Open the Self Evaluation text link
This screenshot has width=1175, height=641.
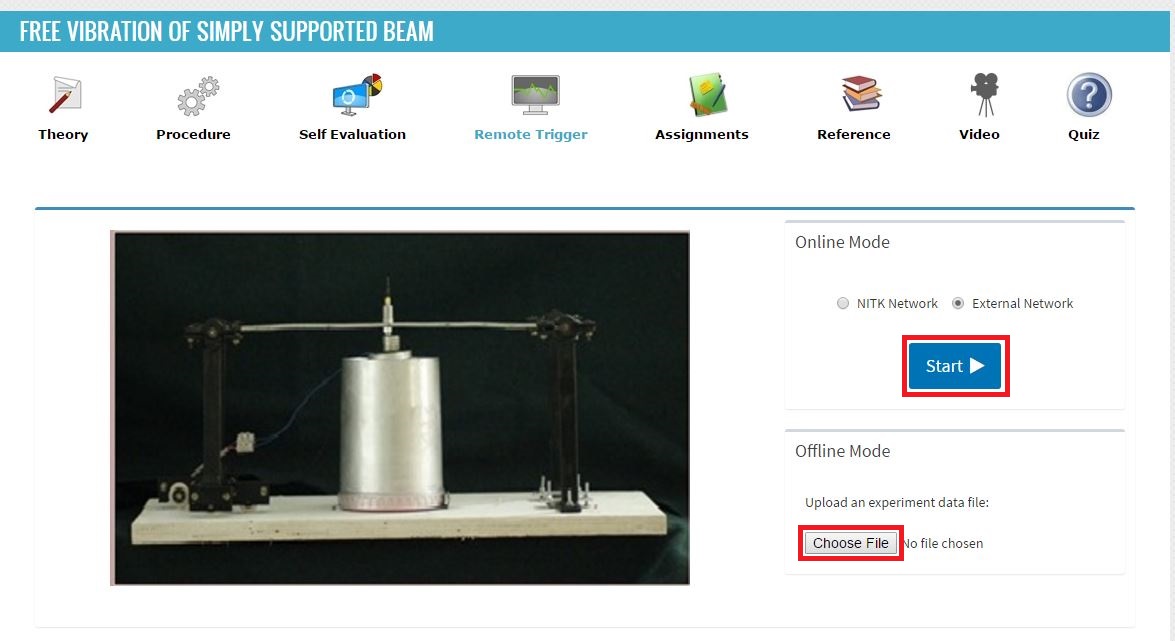click(x=352, y=134)
